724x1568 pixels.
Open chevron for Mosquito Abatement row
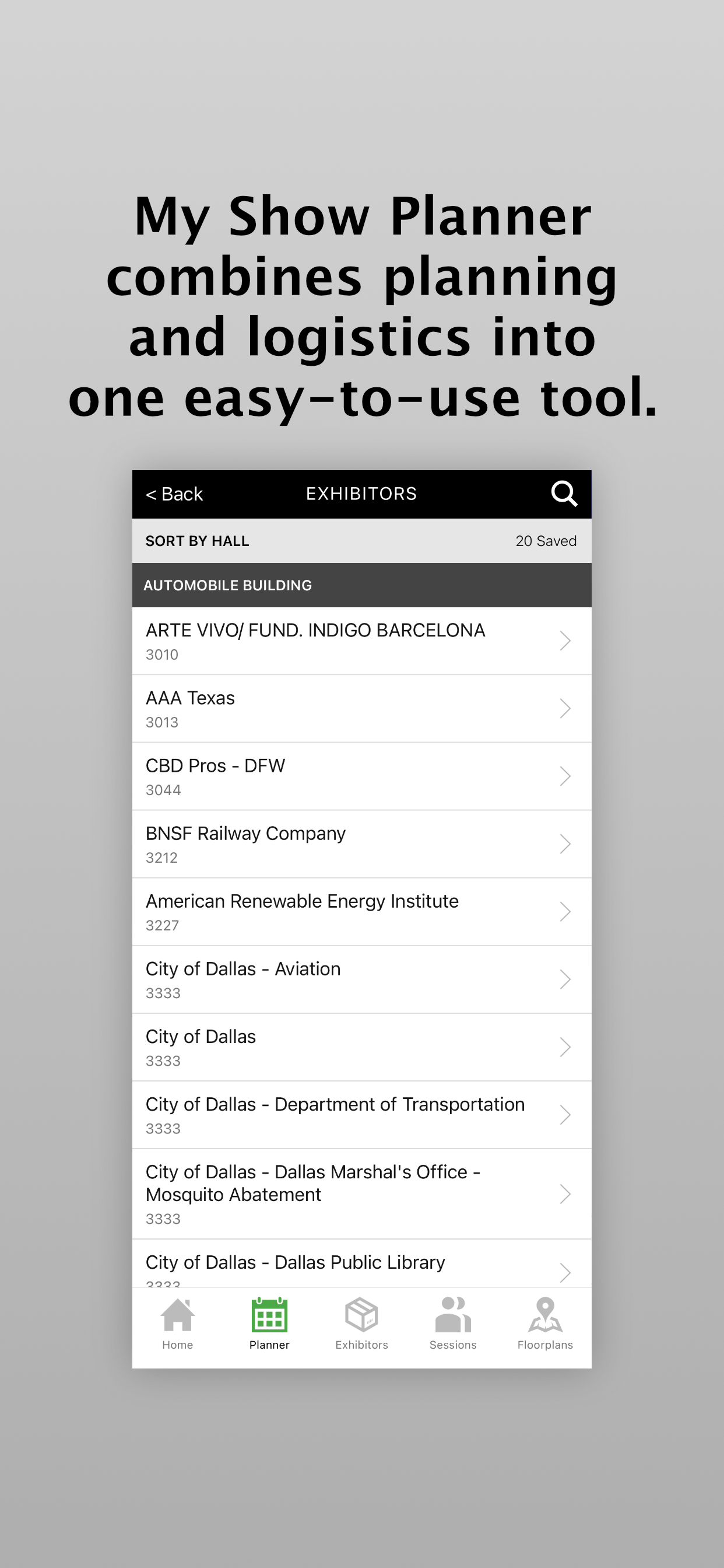pos(565,1193)
